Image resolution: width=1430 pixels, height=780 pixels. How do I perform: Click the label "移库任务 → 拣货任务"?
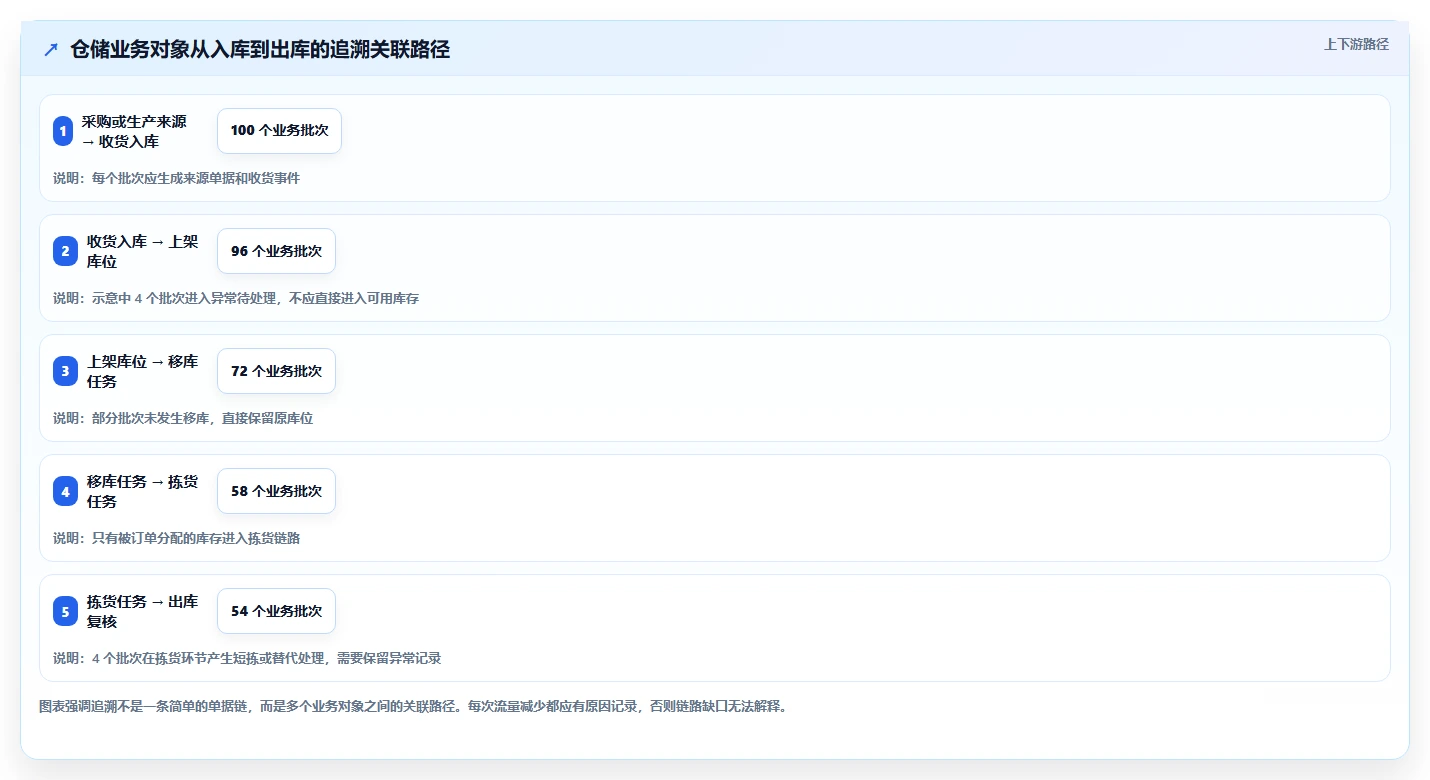pos(142,491)
